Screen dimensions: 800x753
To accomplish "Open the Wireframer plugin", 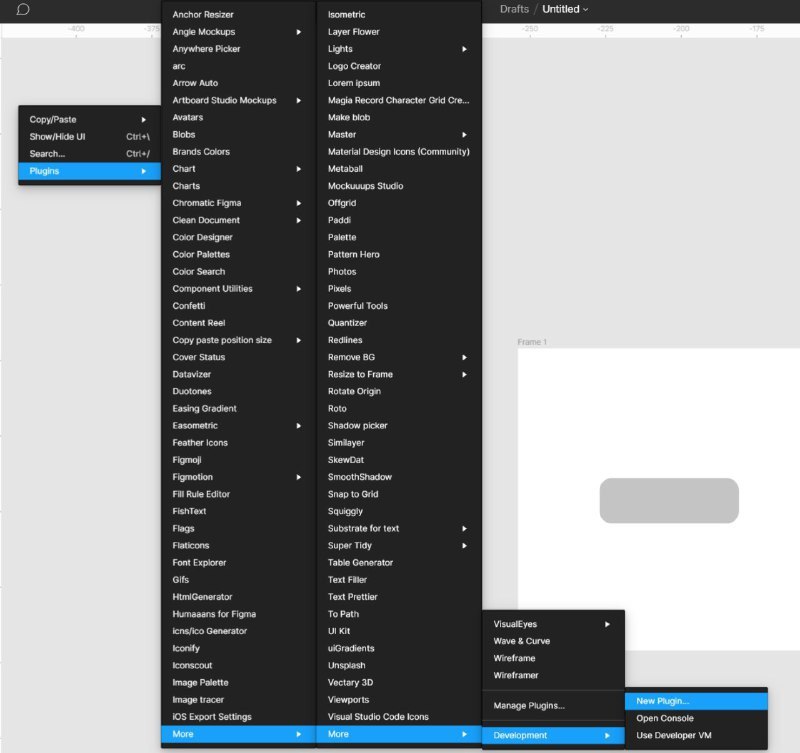I will click(554, 675).
